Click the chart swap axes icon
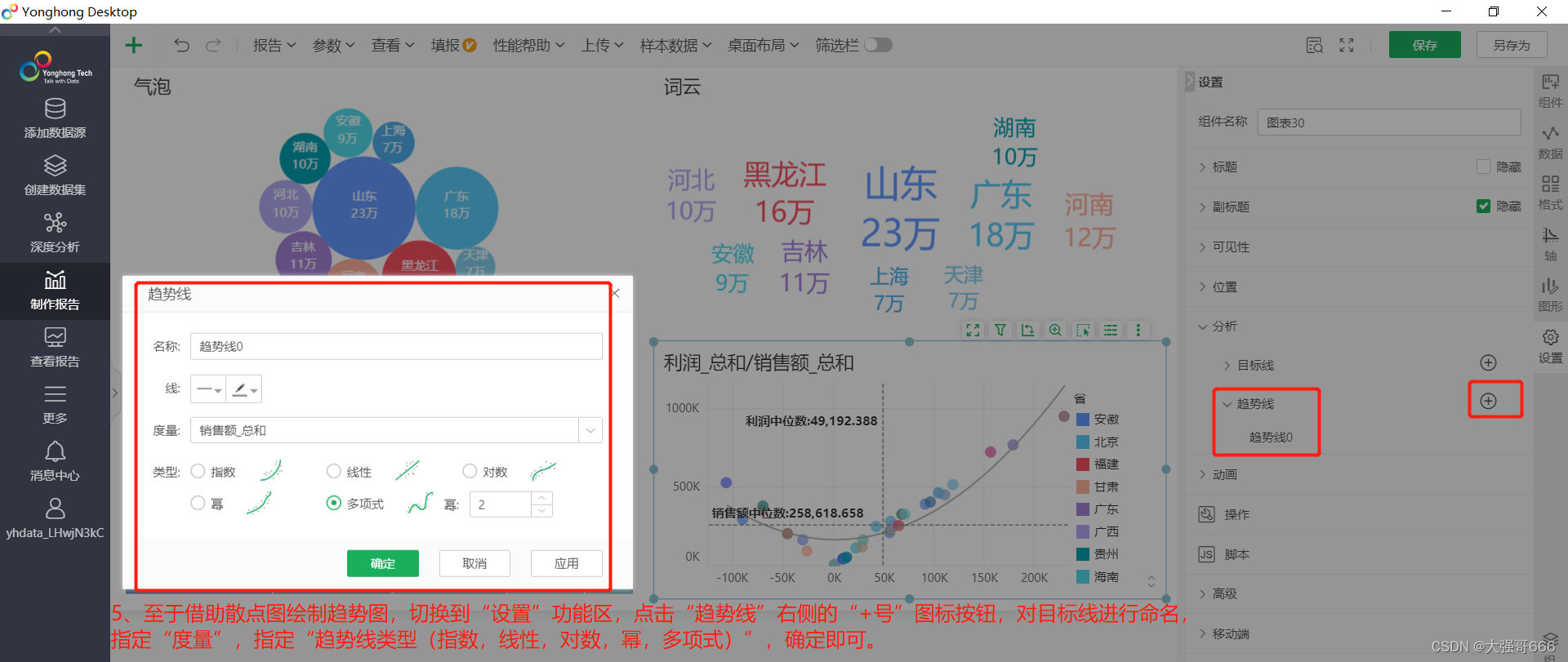Viewport: 1568px width, 662px height. (x=1027, y=330)
